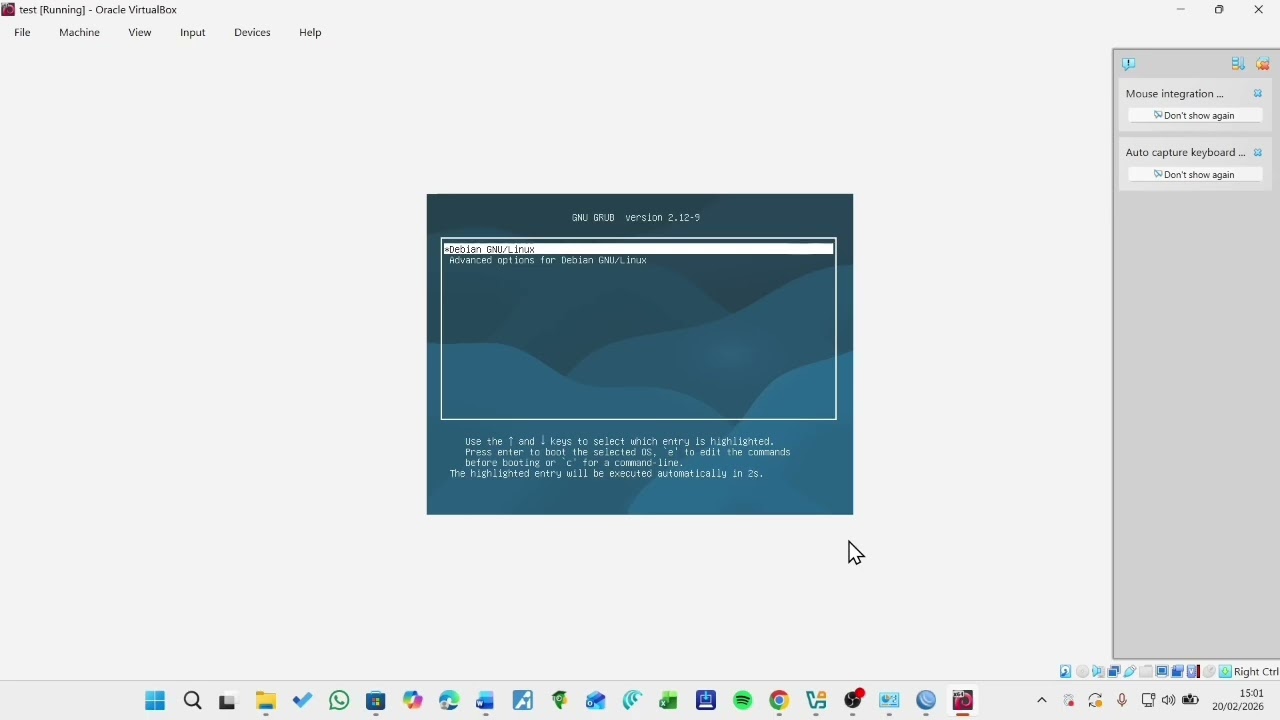Click the notification center speech bubble icon
This screenshot has width=1280, height=720.
(1129, 64)
